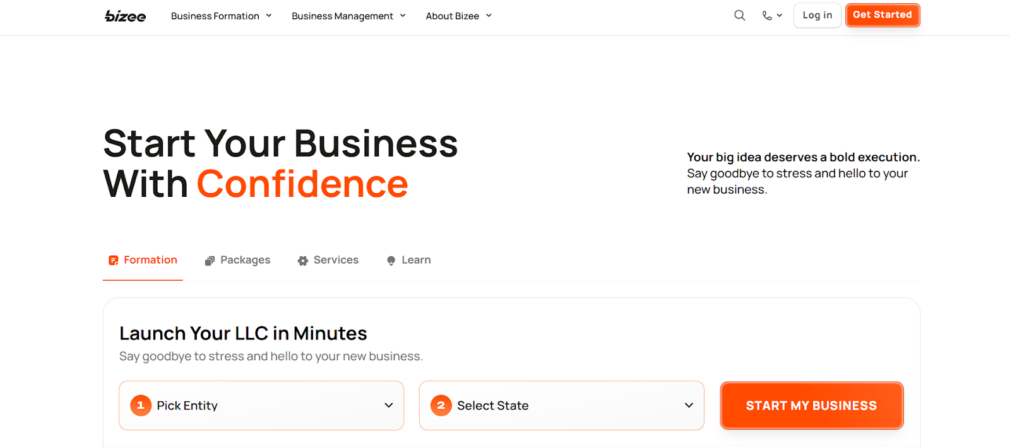Click the orange step 2 badge
The image size is (1010, 448).
pyautogui.click(x=441, y=405)
